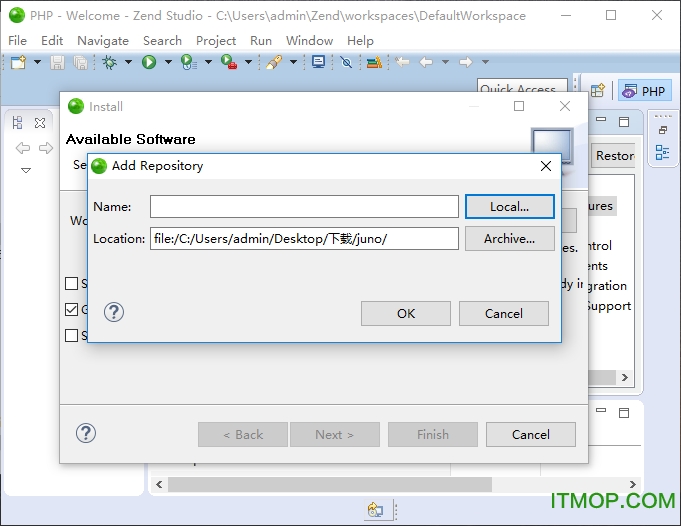Toggle the first checkbox in Install dialog
Image resolution: width=681 pixels, height=526 pixels.
click(71, 284)
